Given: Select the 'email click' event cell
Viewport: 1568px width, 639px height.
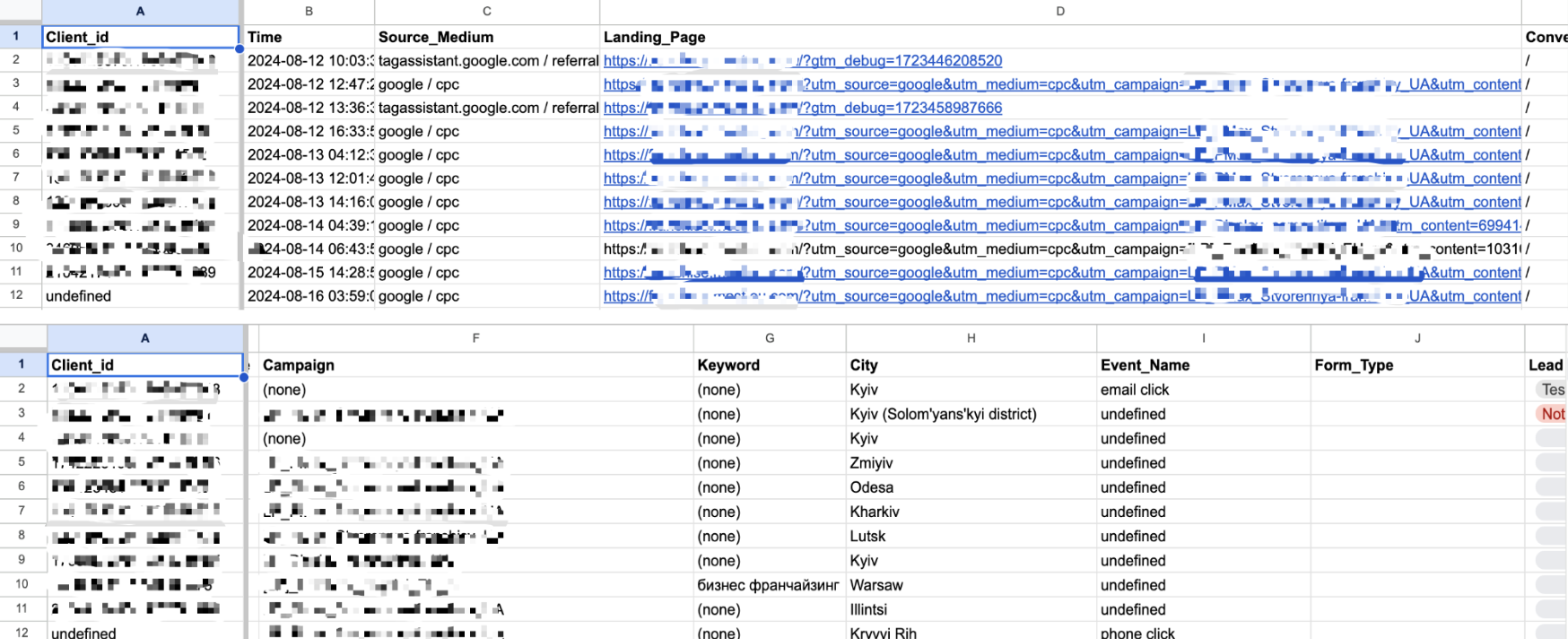Looking at the screenshot, I should (x=1203, y=390).
